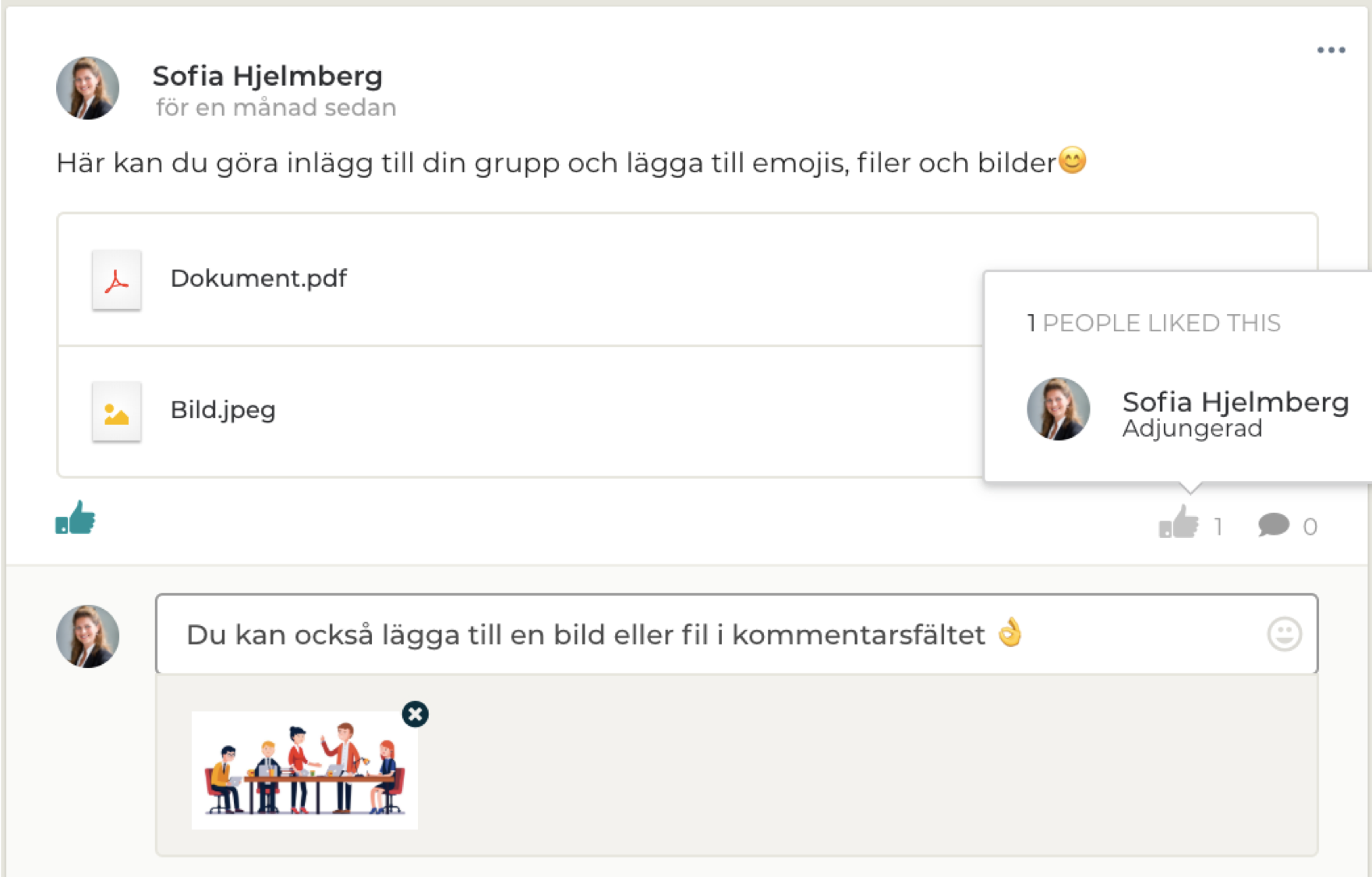Click the yellow image file icon
This screenshot has width=1372, height=877.
pos(117,412)
